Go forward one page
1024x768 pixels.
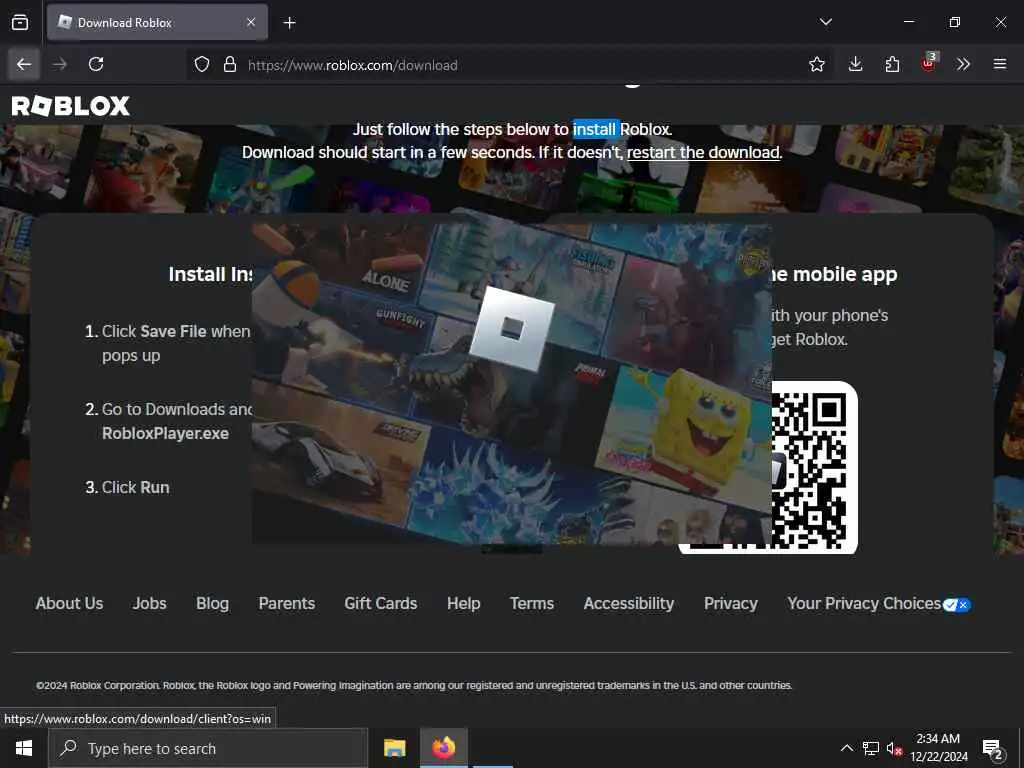point(60,64)
